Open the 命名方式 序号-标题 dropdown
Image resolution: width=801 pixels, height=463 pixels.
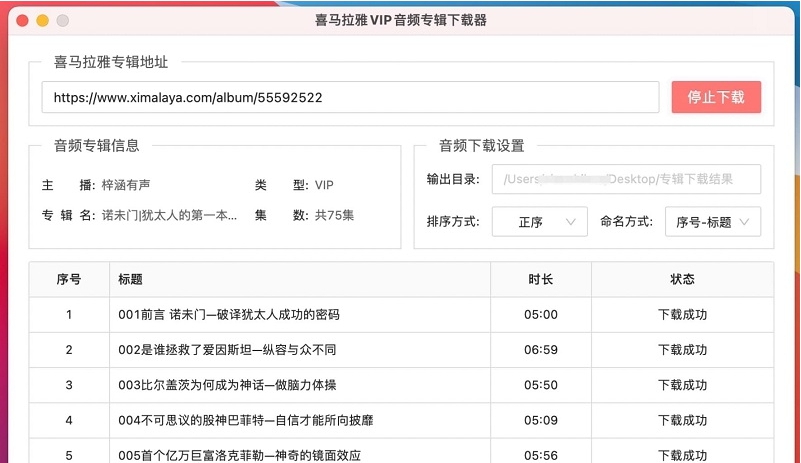713,222
